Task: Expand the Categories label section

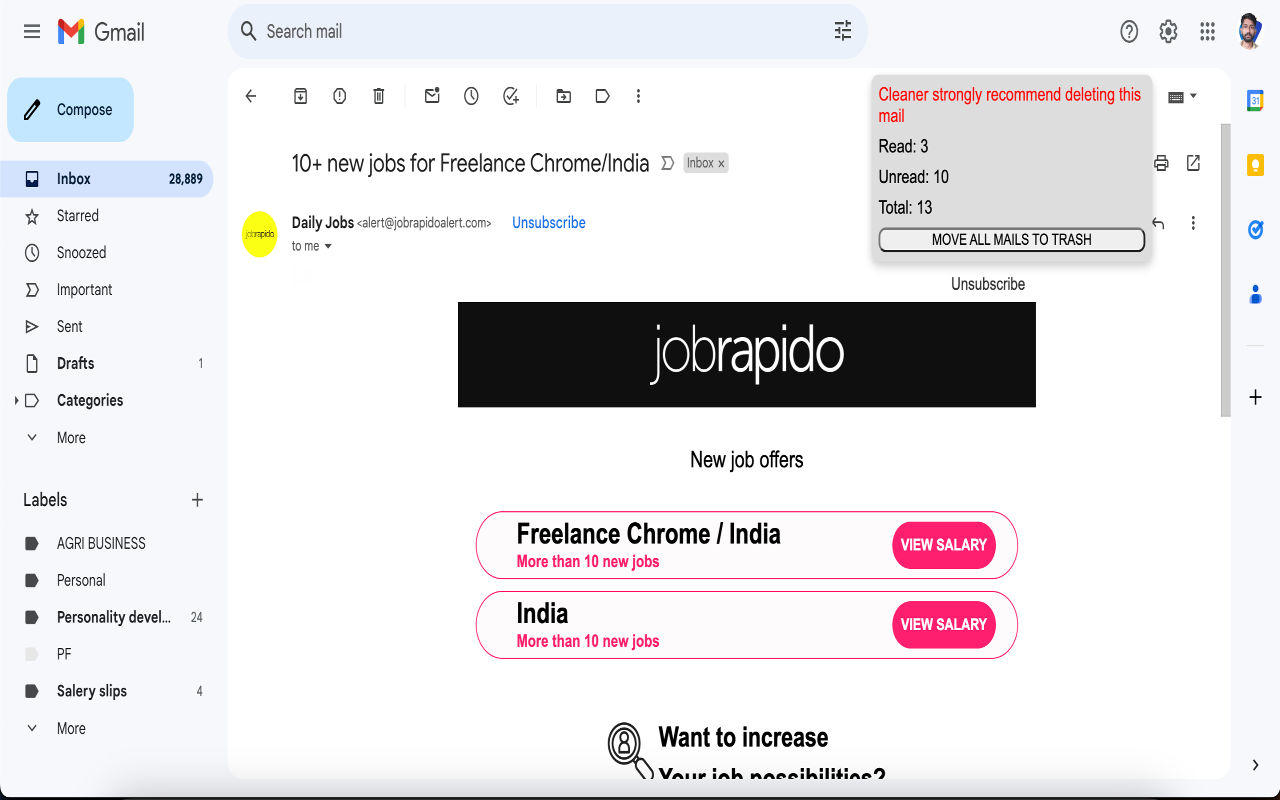Action: [16, 400]
